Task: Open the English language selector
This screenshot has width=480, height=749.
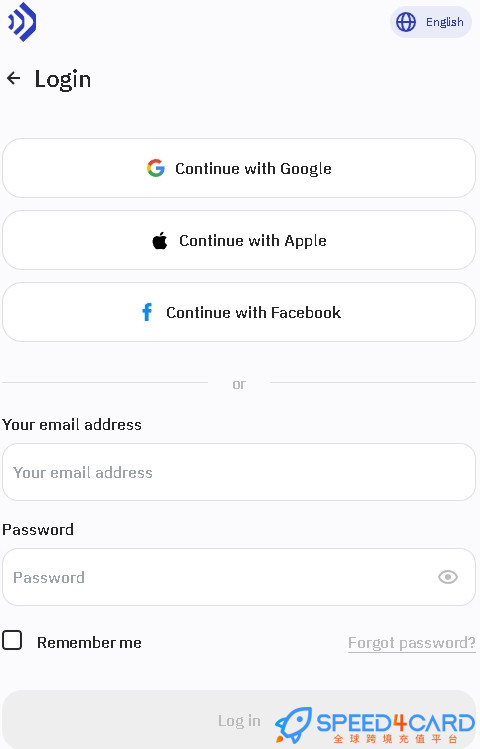Action: (x=431, y=22)
